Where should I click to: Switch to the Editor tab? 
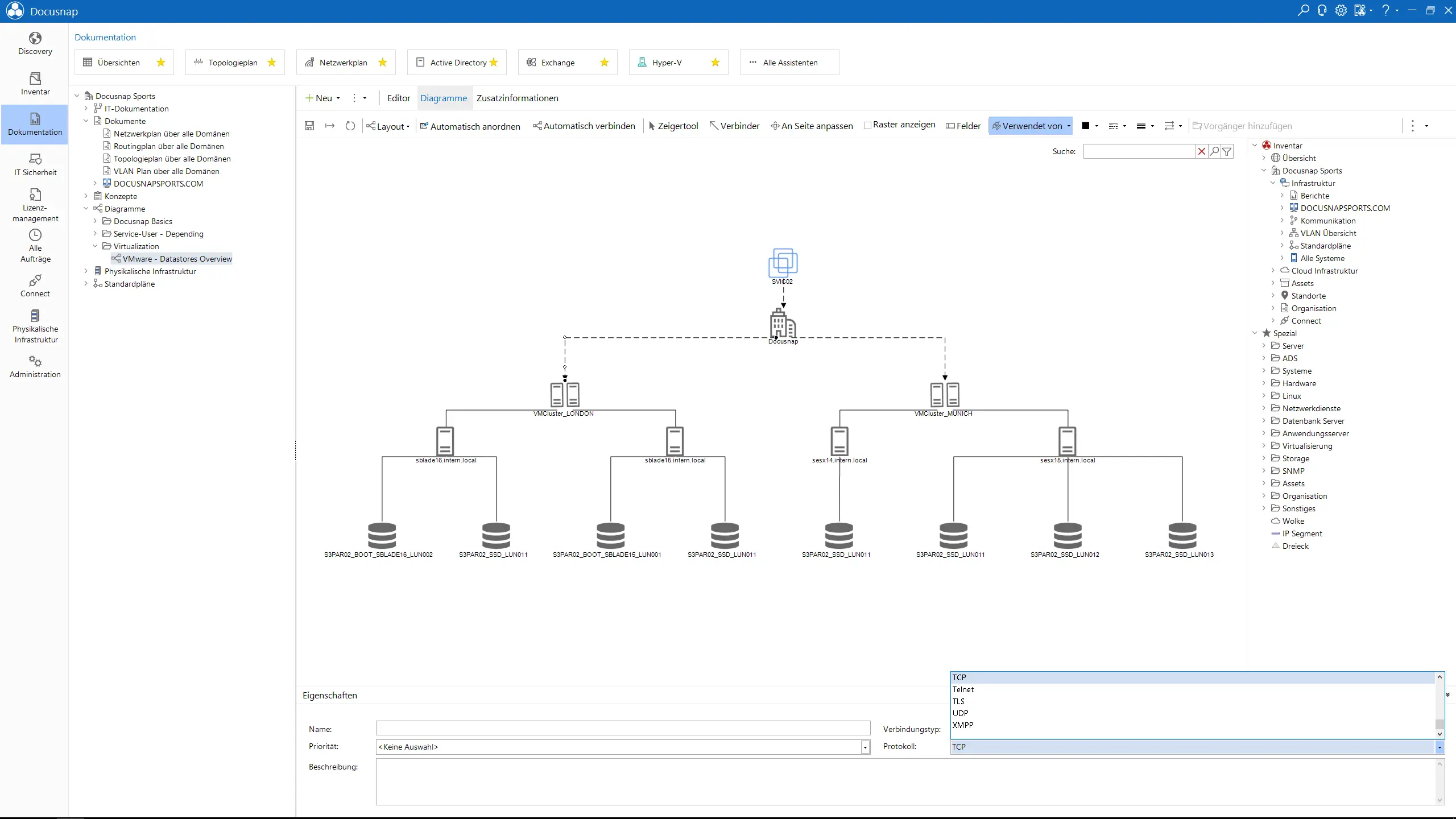pyautogui.click(x=398, y=98)
